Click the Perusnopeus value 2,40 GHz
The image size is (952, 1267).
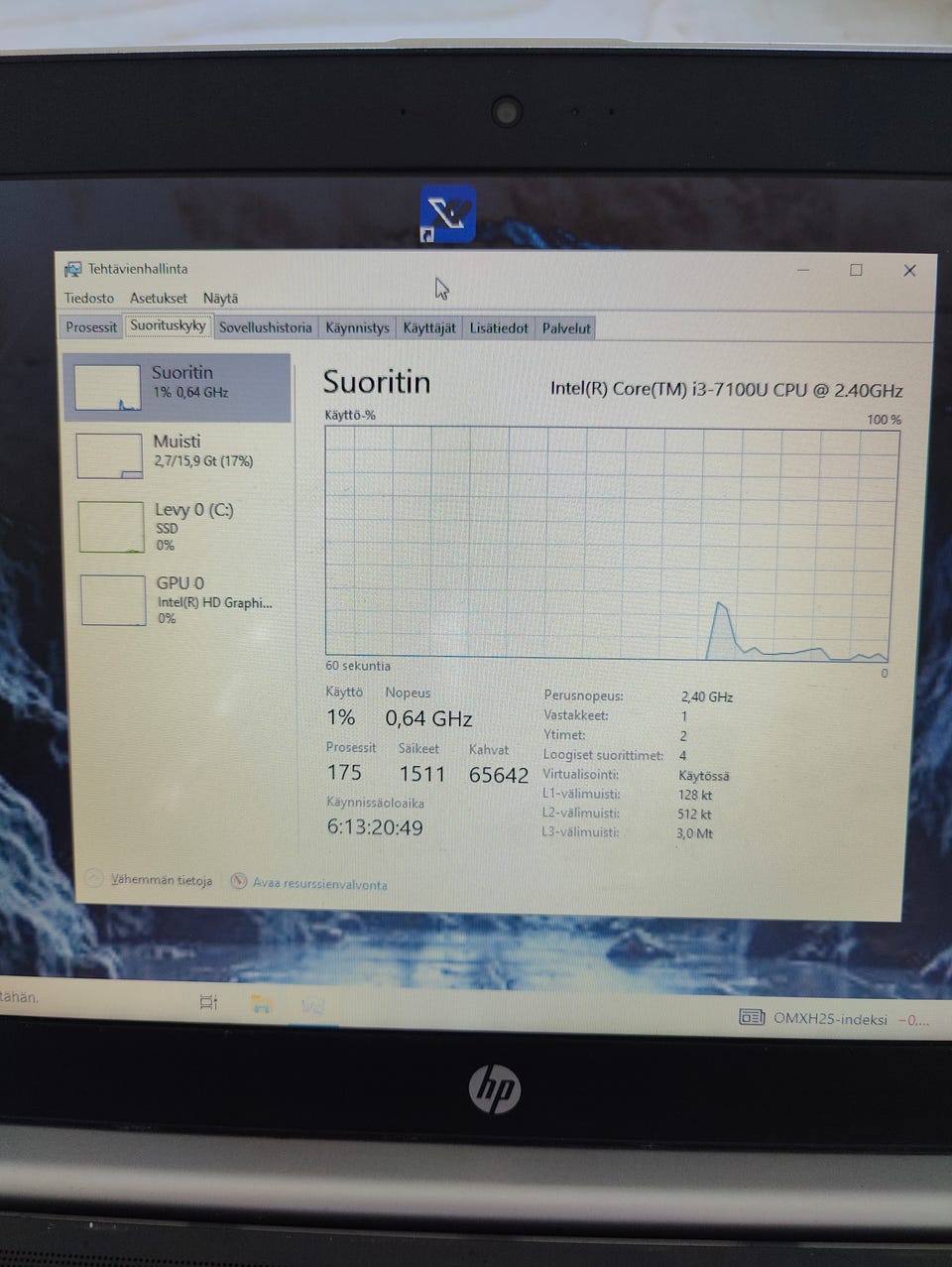coord(707,697)
